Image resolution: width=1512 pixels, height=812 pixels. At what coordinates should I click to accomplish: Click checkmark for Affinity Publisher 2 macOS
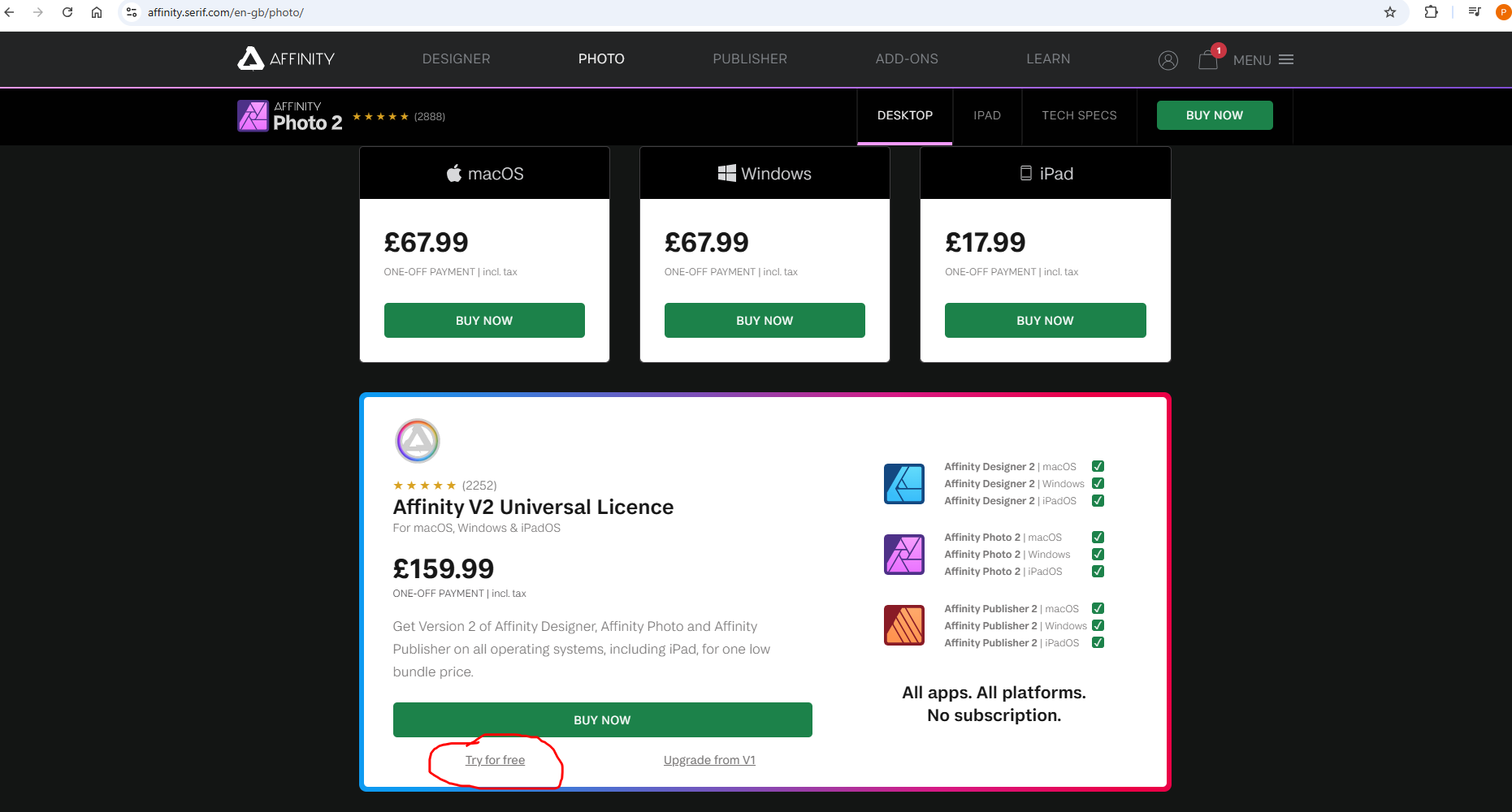pyautogui.click(x=1098, y=608)
